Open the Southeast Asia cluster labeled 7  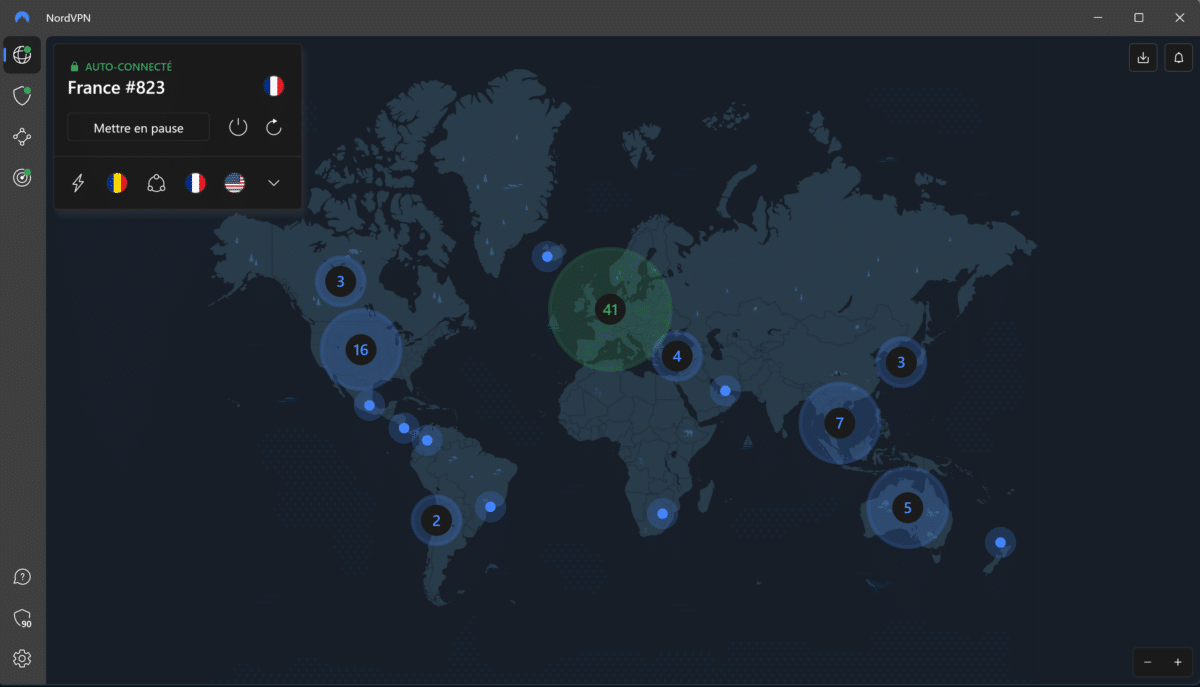click(839, 423)
